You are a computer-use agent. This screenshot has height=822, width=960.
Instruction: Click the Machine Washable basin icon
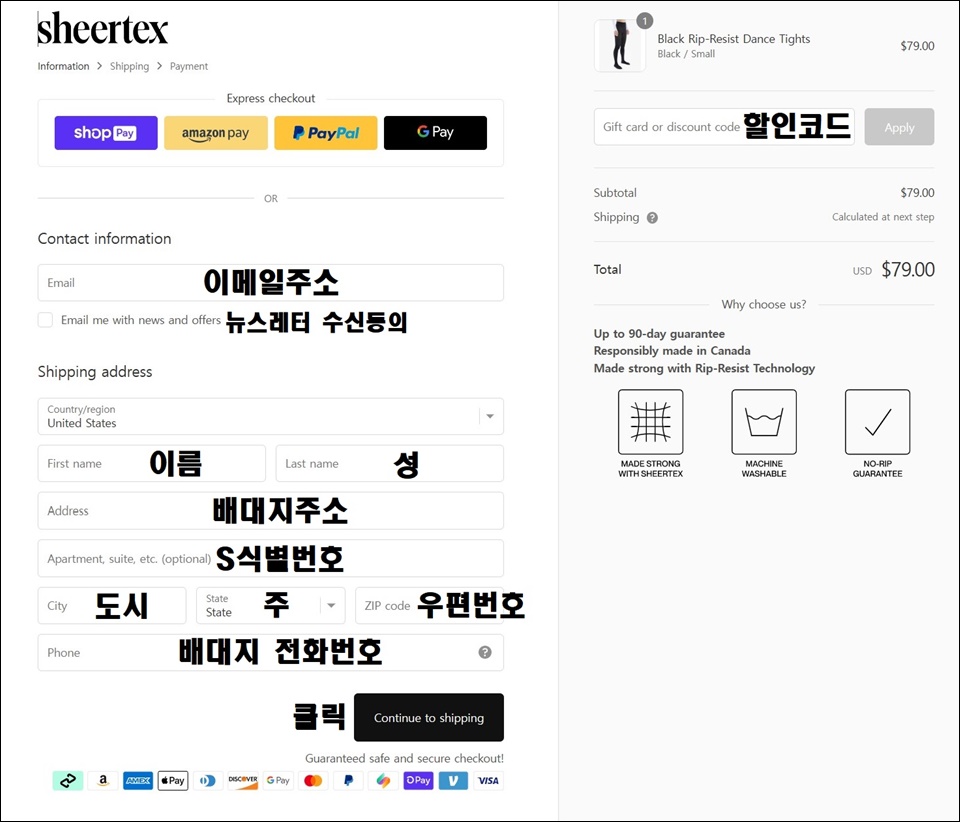(x=764, y=422)
